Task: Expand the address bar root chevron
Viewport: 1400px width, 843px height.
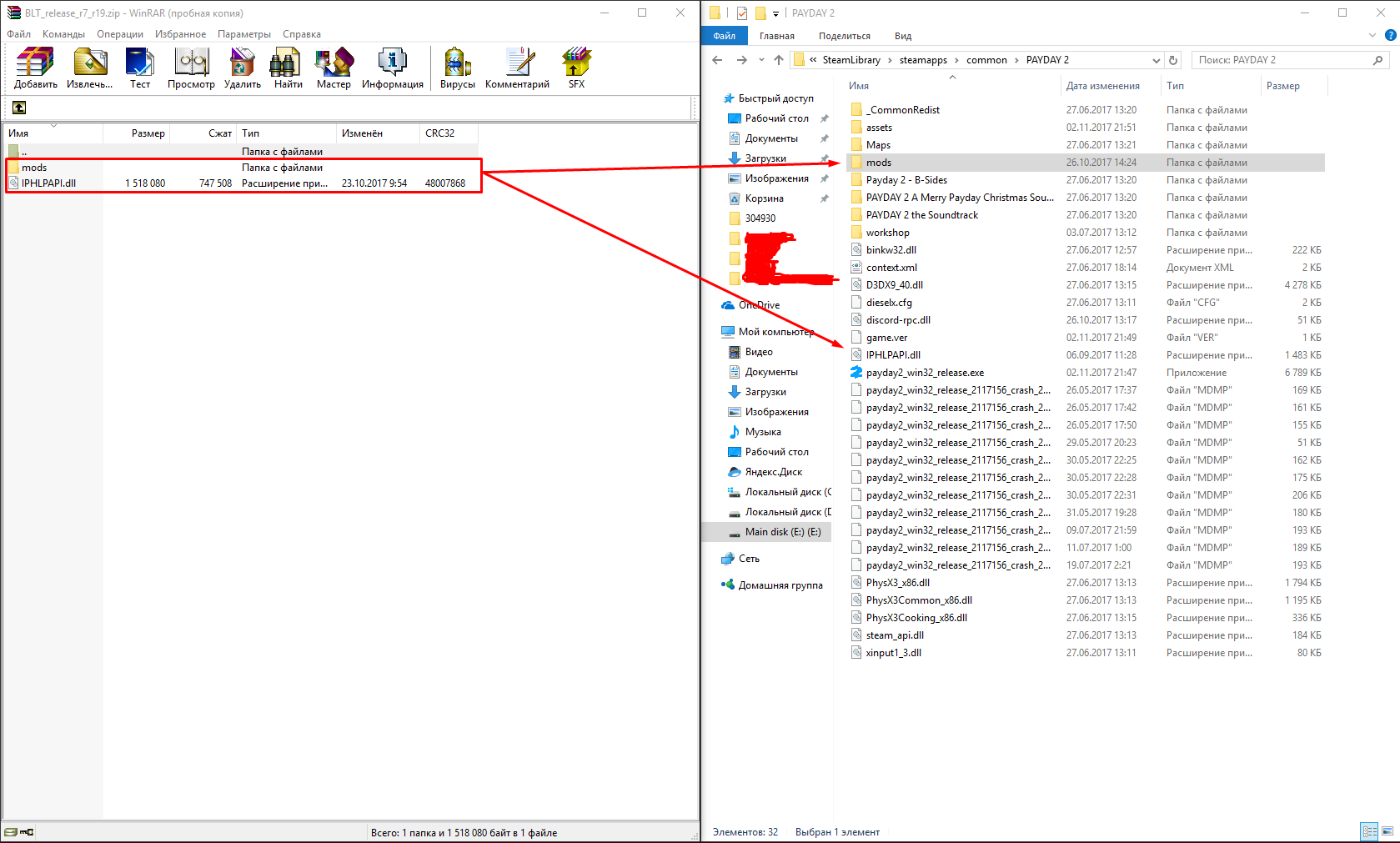Action: 813,60
